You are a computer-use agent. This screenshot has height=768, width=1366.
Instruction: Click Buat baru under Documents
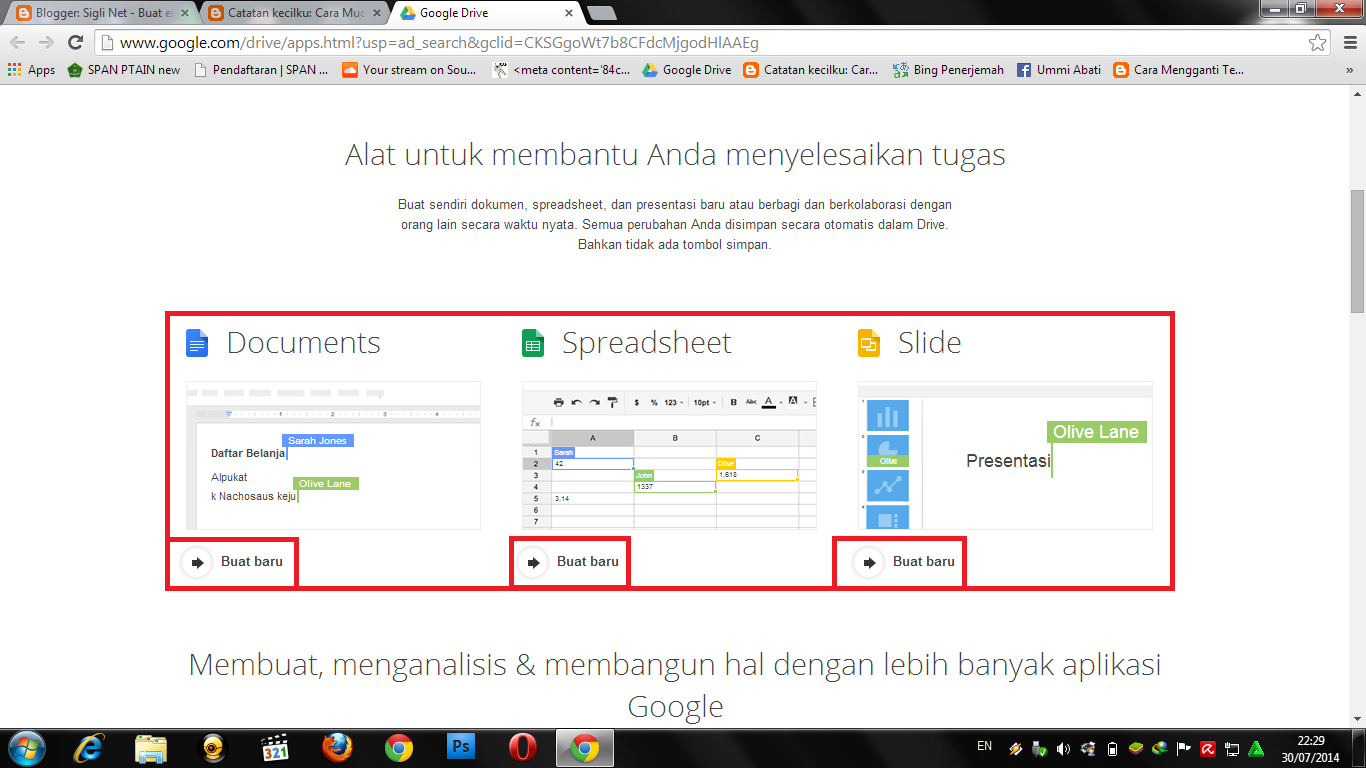(x=252, y=562)
